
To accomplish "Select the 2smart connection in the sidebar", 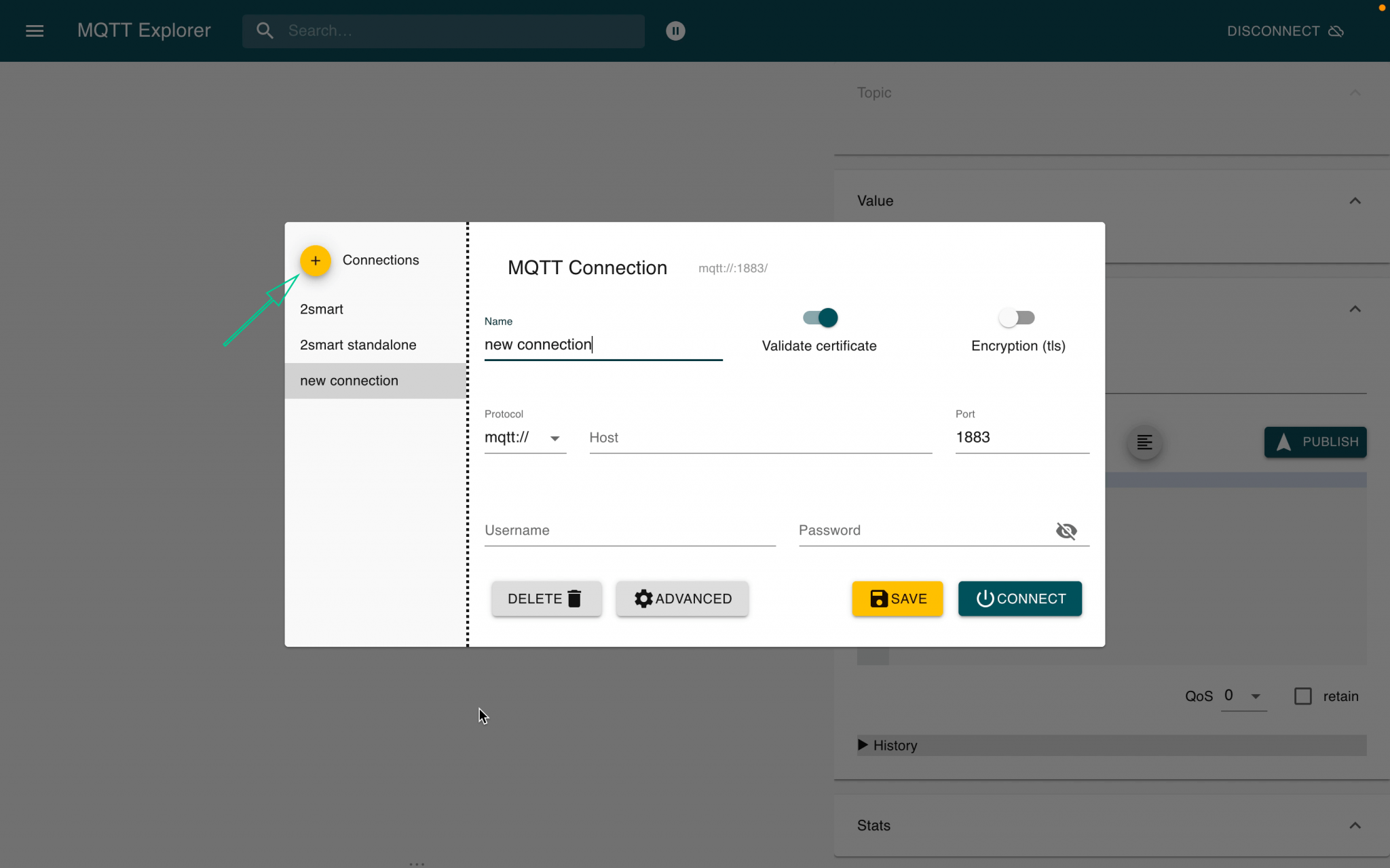I will (x=321, y=309).
